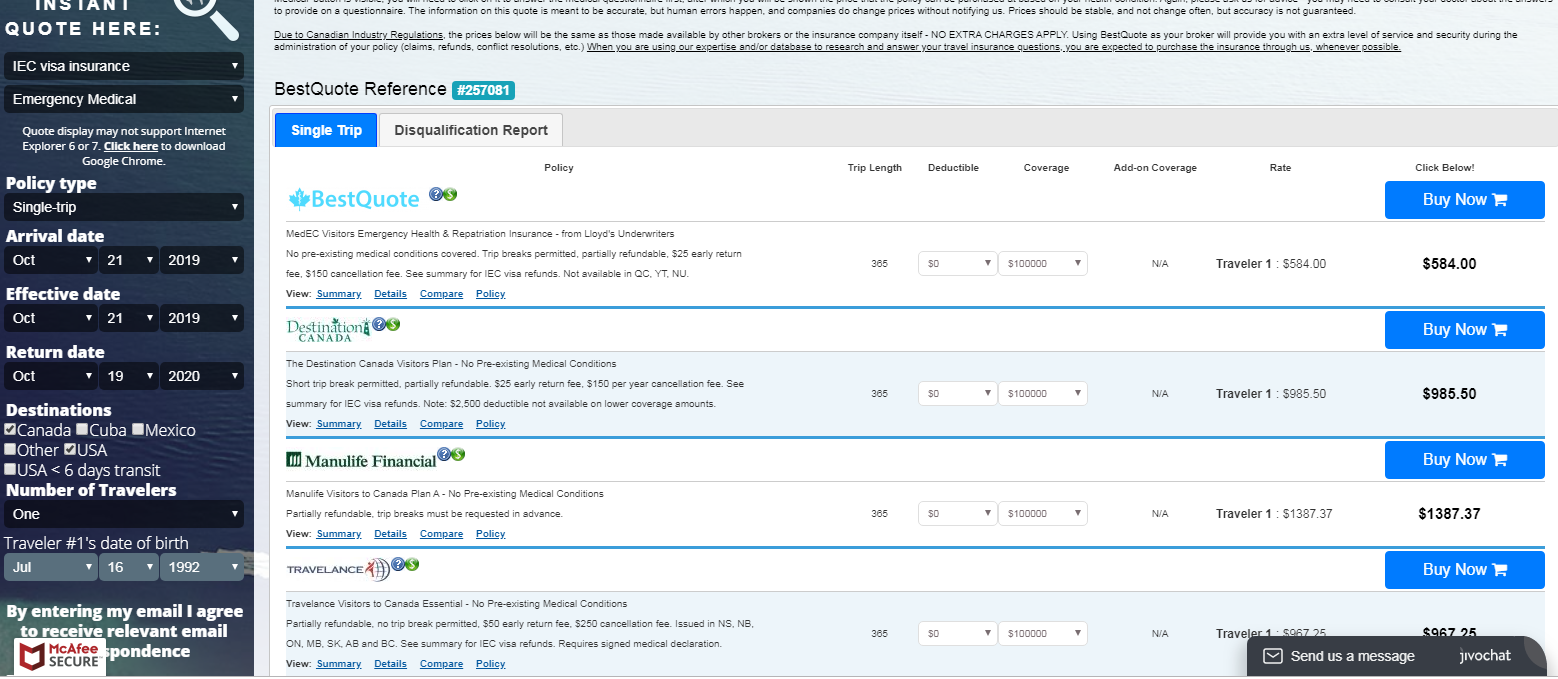Uncheck the Canada destination checkbox

click(x=10, y=430)
